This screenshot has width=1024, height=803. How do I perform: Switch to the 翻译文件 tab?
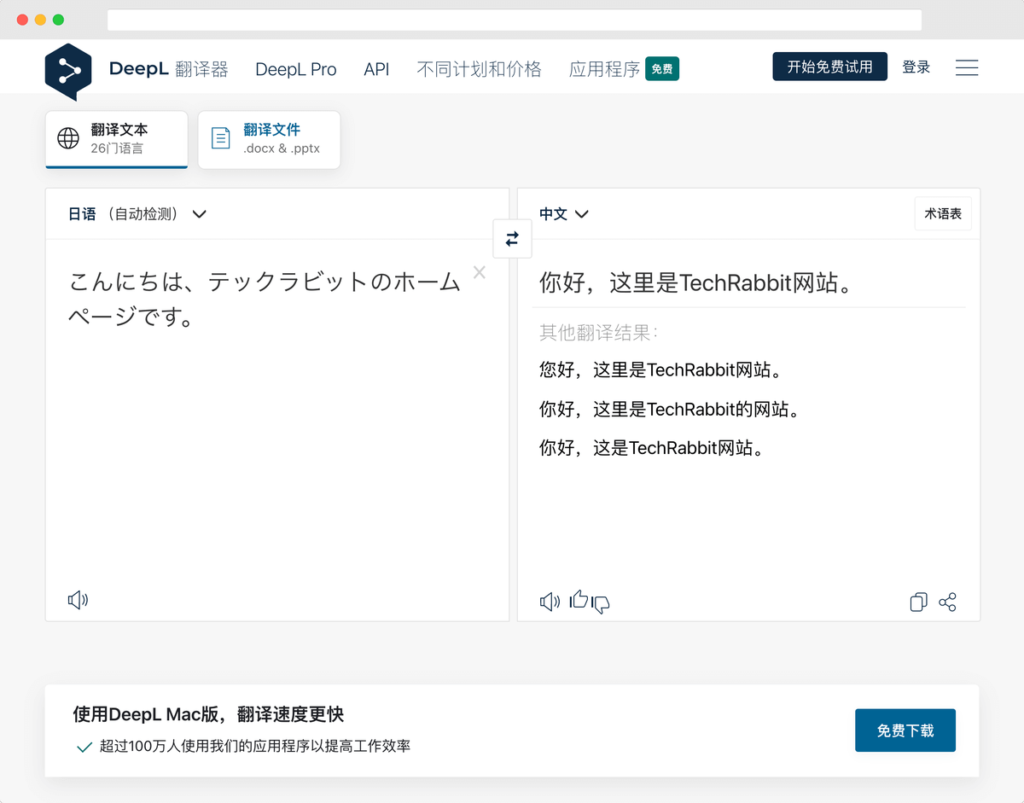(269, 139)
